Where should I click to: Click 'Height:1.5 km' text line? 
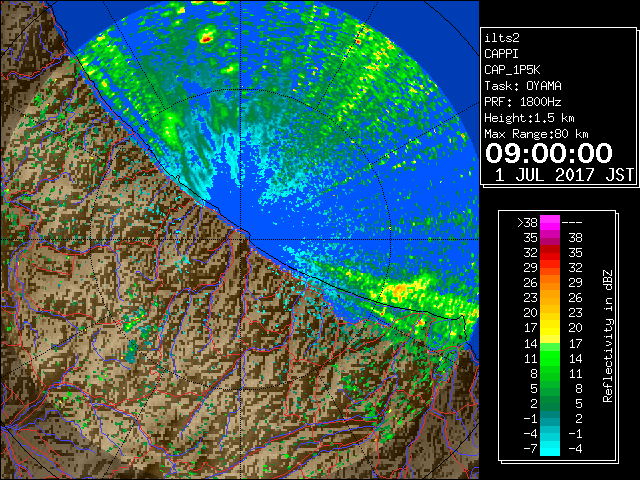click(529, 118)
